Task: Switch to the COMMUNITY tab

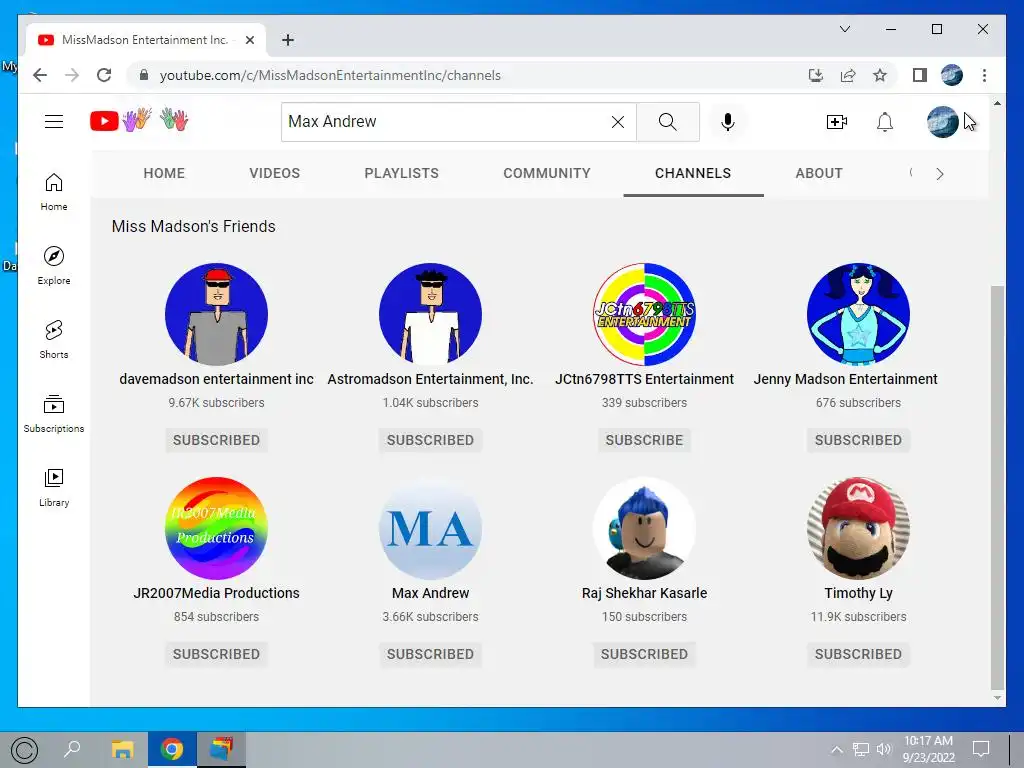Action: (547, 173)
